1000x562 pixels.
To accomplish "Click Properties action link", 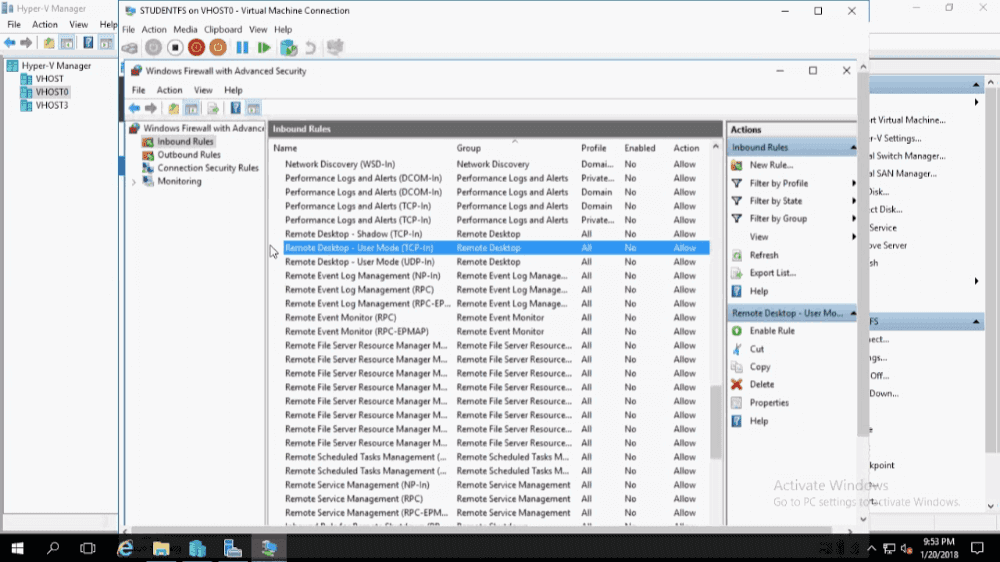I will 769,403.
